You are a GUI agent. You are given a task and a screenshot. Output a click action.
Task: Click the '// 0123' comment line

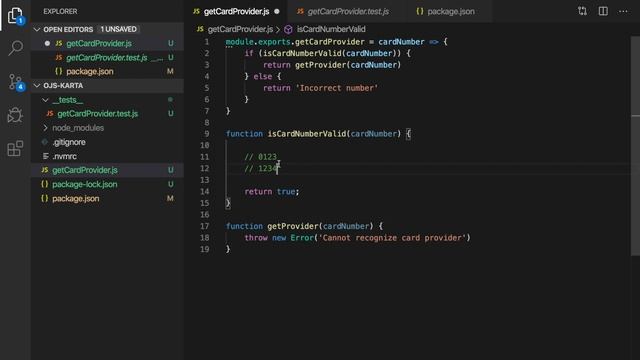pyautogui.click(x=260, y=157)
